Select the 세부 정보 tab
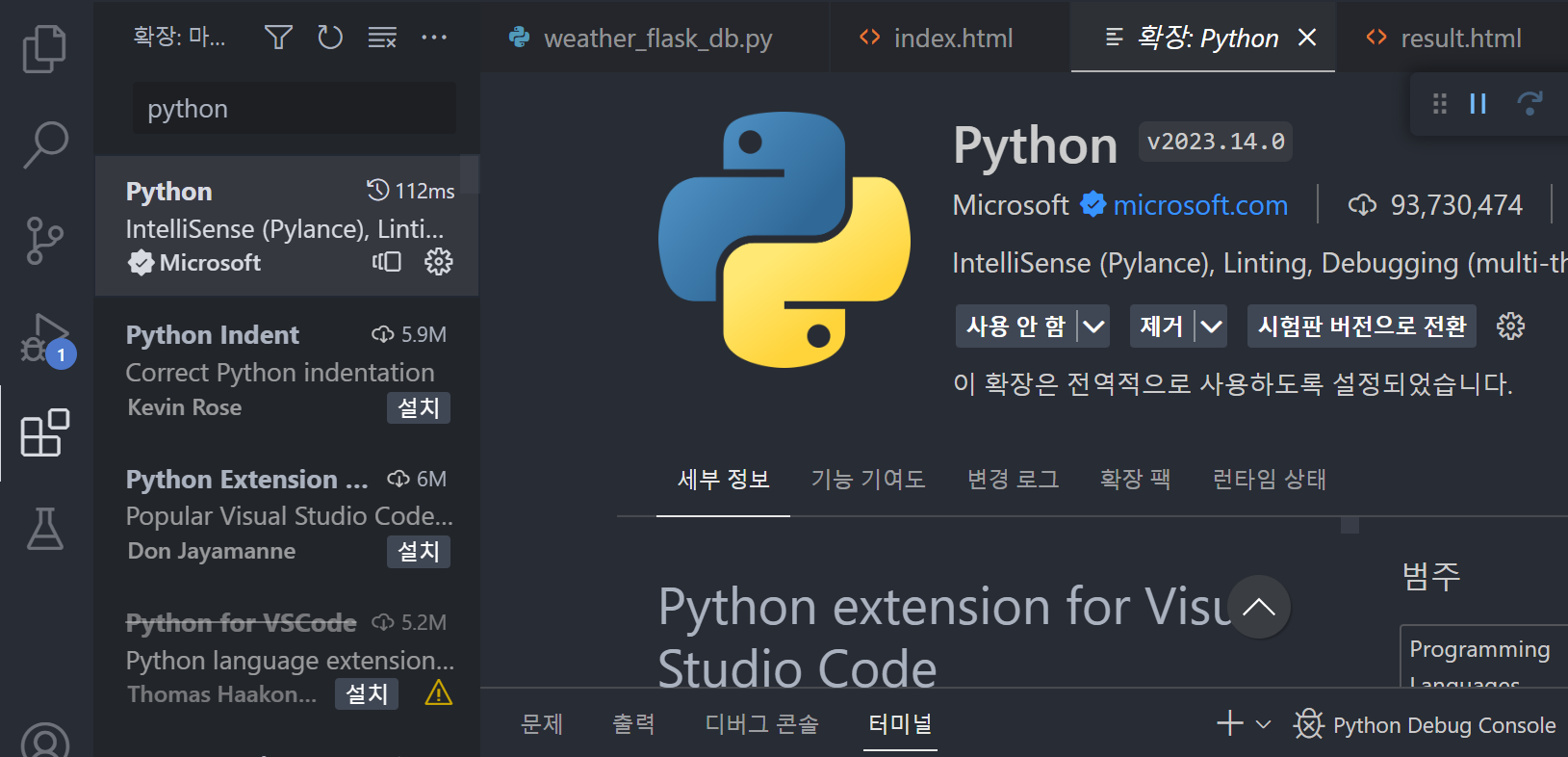 (x=723, y=480)
